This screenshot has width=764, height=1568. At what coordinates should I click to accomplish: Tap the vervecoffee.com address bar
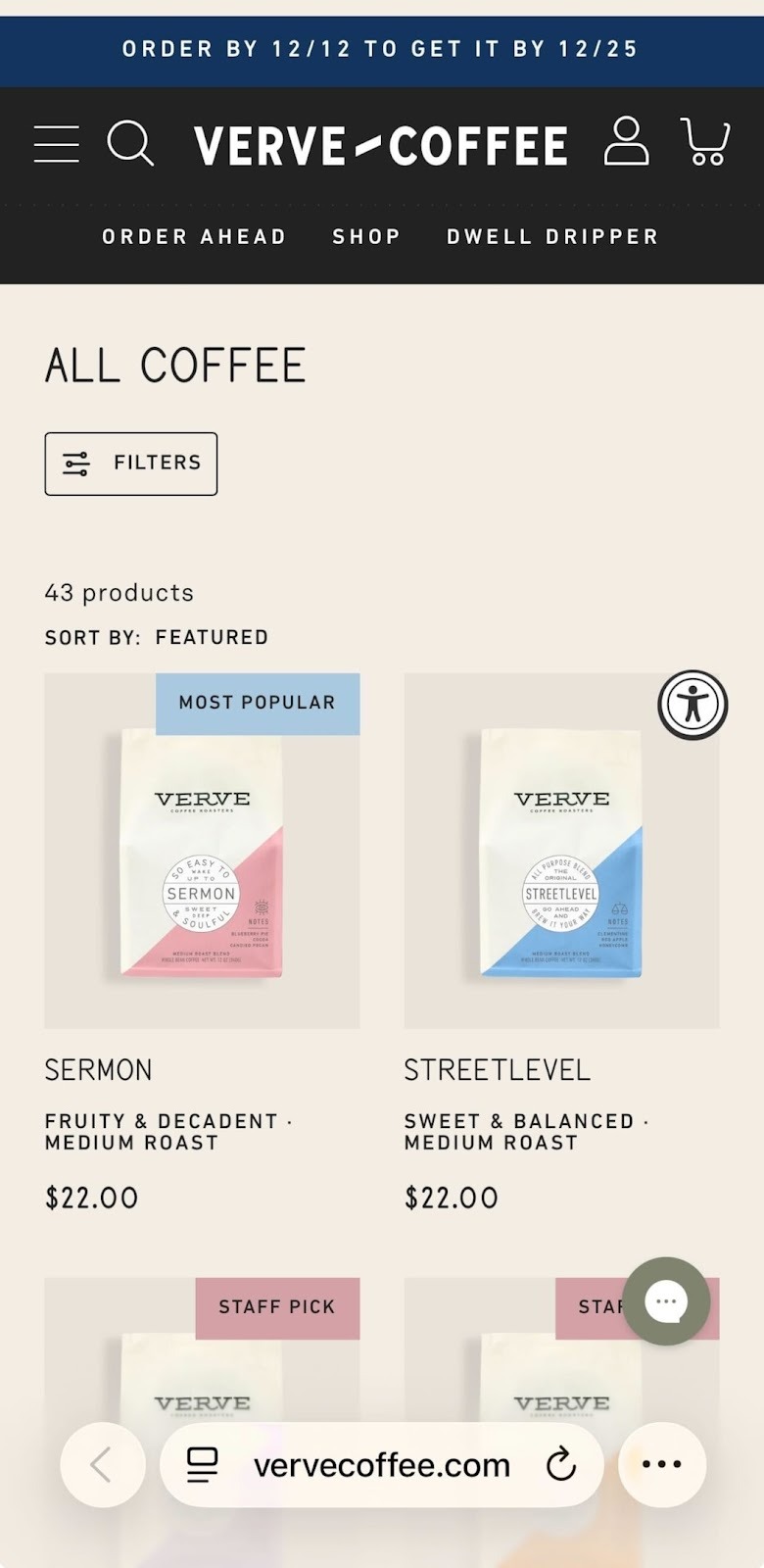tap(381, 1464)
